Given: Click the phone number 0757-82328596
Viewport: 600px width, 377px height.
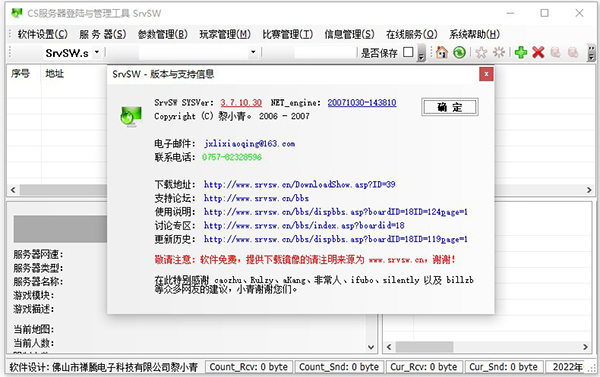Looking at the screenshot, I should click(232, 157).
